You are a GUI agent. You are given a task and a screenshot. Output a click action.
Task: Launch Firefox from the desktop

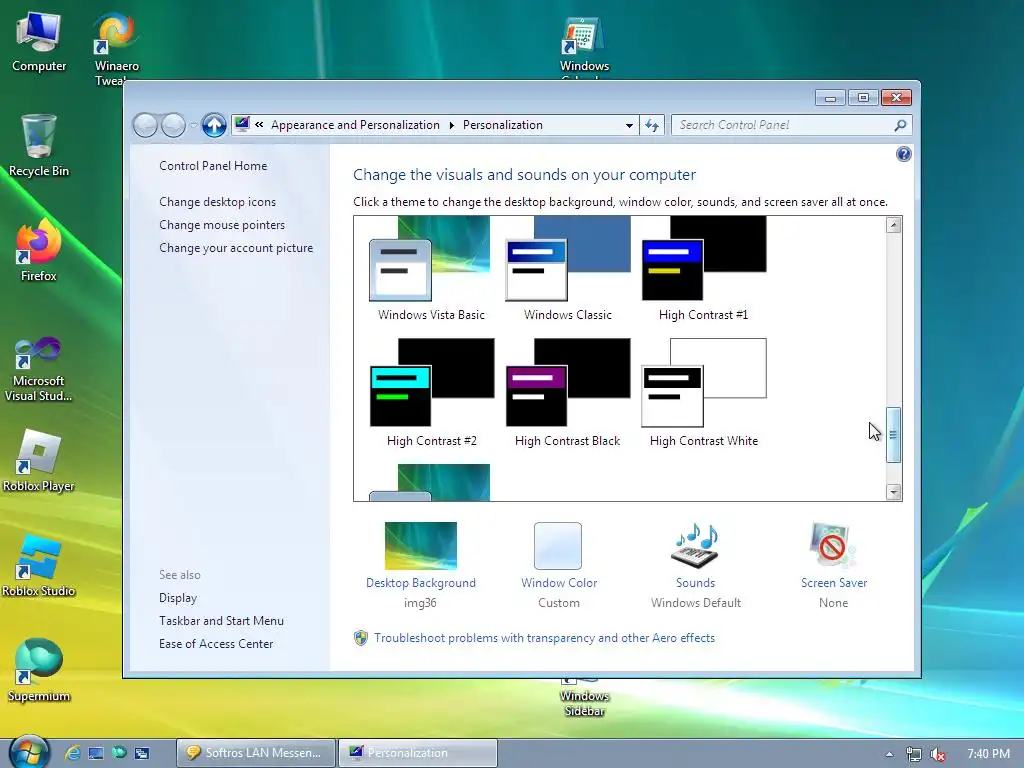click(x=39, y=251)
